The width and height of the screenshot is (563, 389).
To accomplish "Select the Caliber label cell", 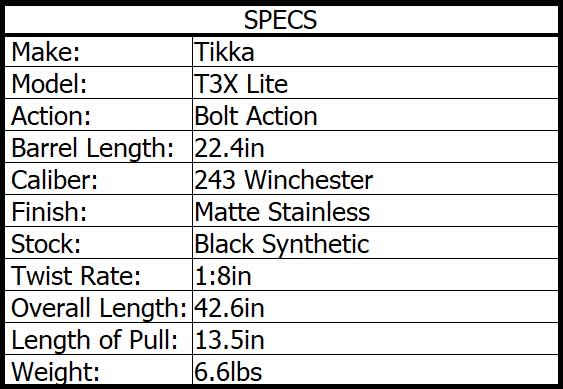I will click(x=99, y=179).
